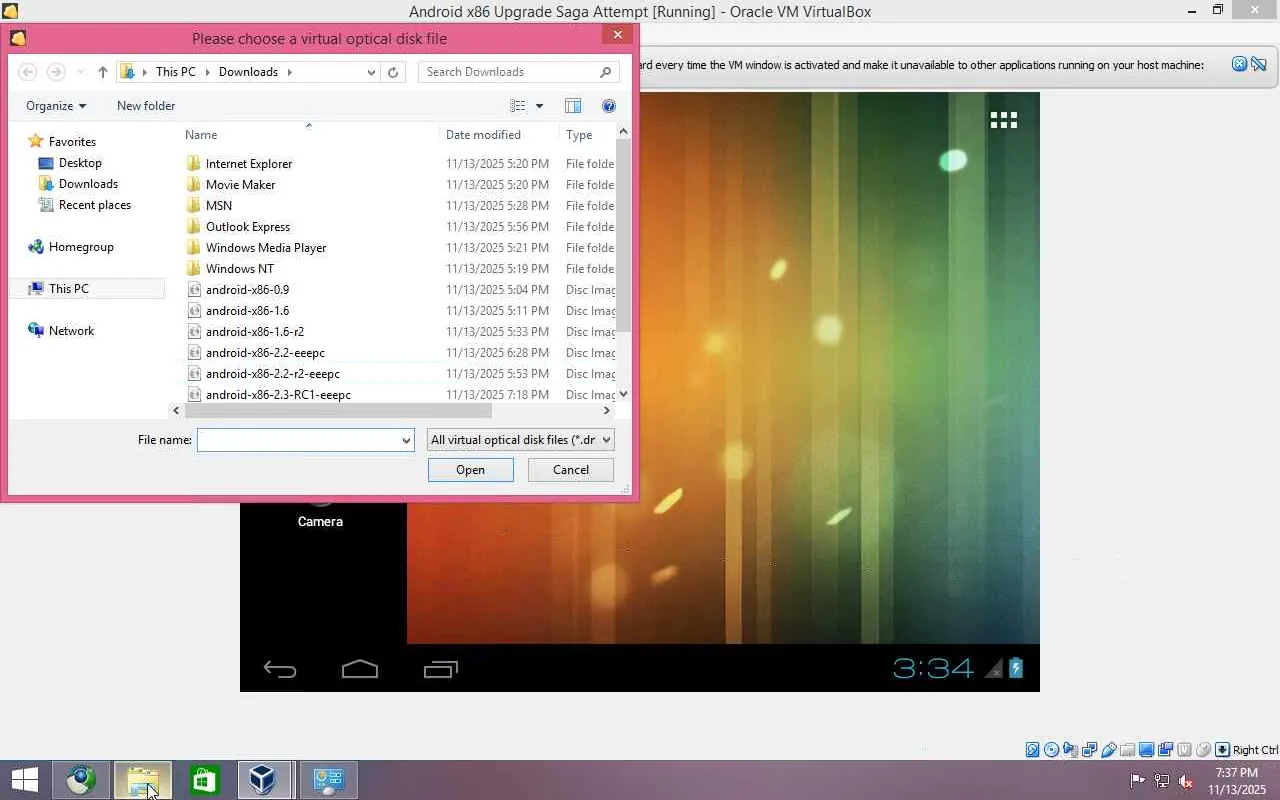Image resolution: width=1280 pixels, height=800 pixels.
Task: Tap the Android battery charging icon
Action: tap(1016, 667)
